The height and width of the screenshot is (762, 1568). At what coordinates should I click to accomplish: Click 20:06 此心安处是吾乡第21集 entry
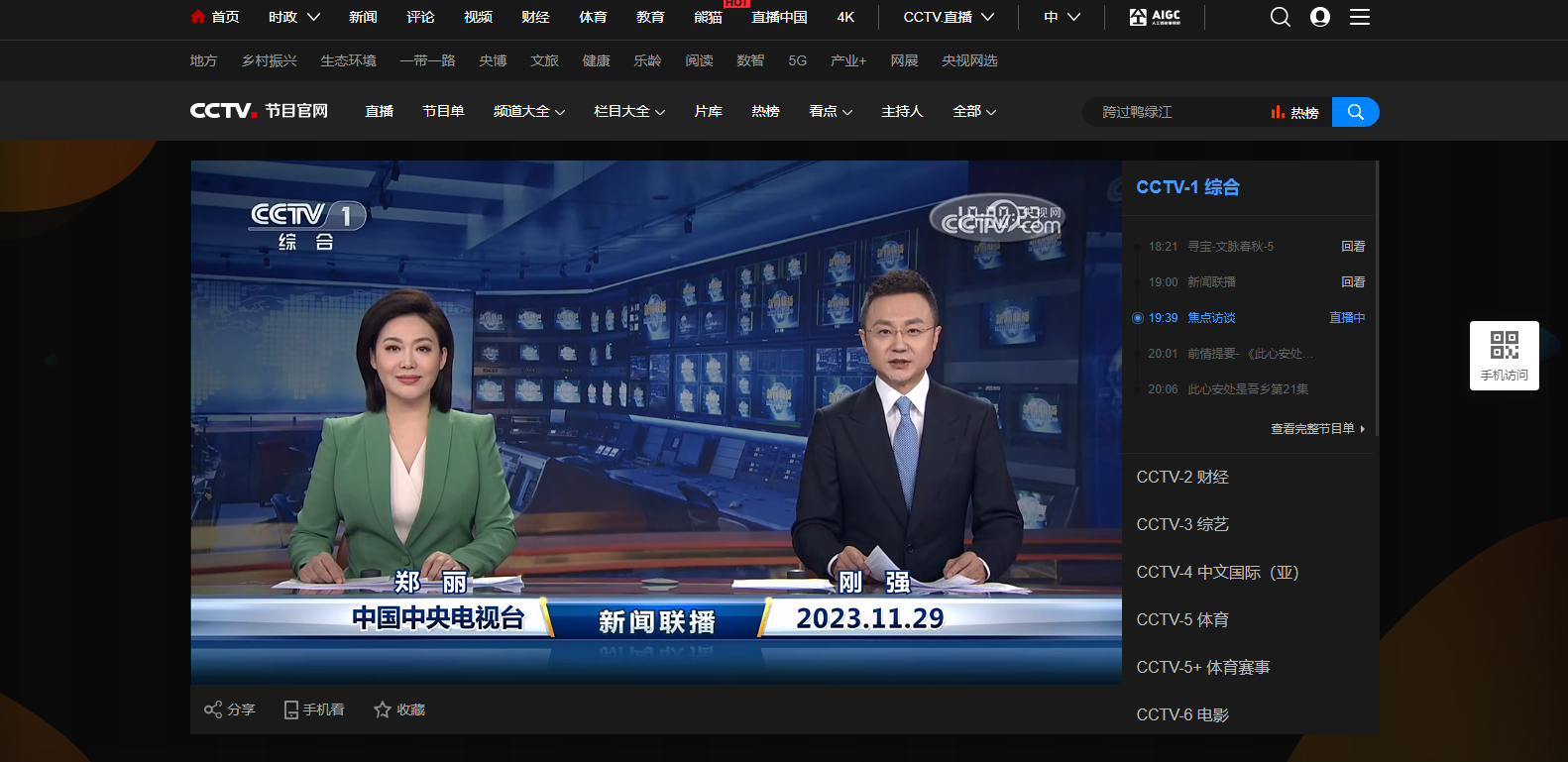click(1228, 389)
